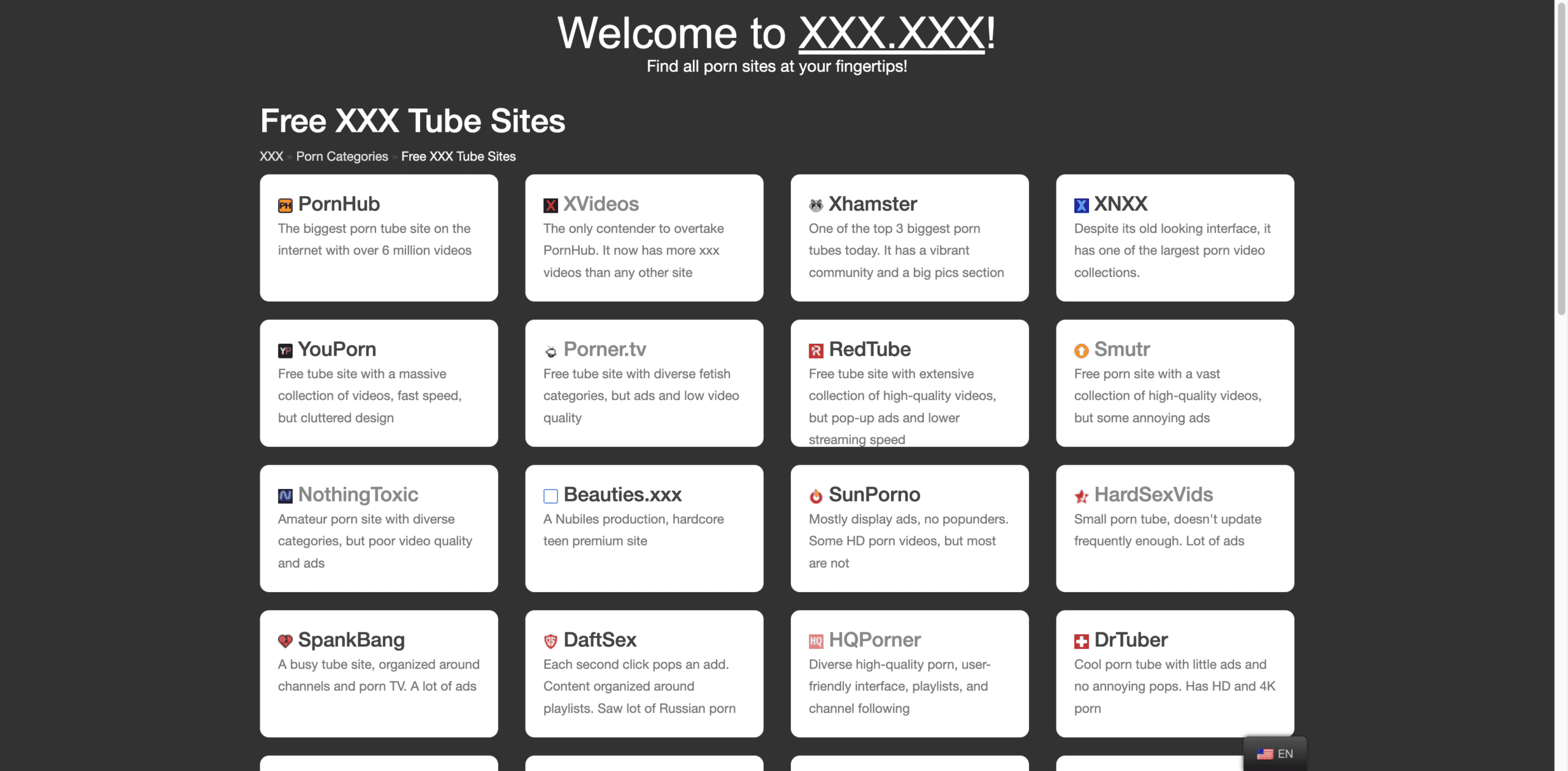Click the Xhamster hamster icon

[x=815, y=205]
